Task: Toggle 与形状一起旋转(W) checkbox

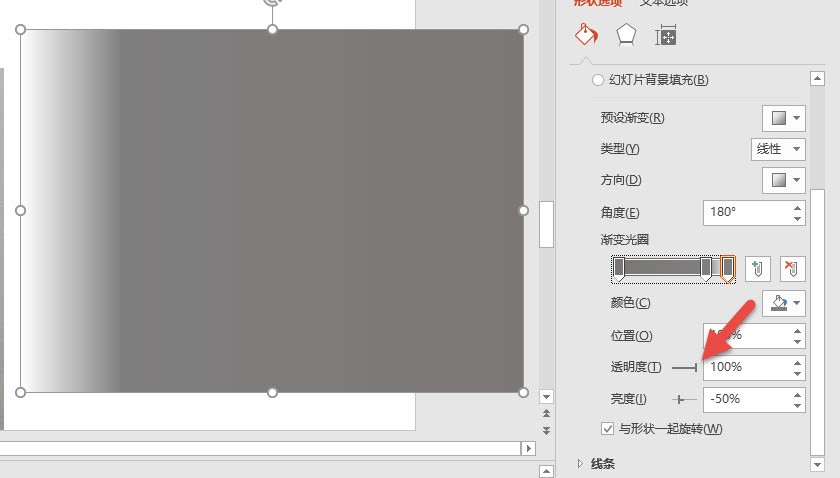Action: click(607, 429)
